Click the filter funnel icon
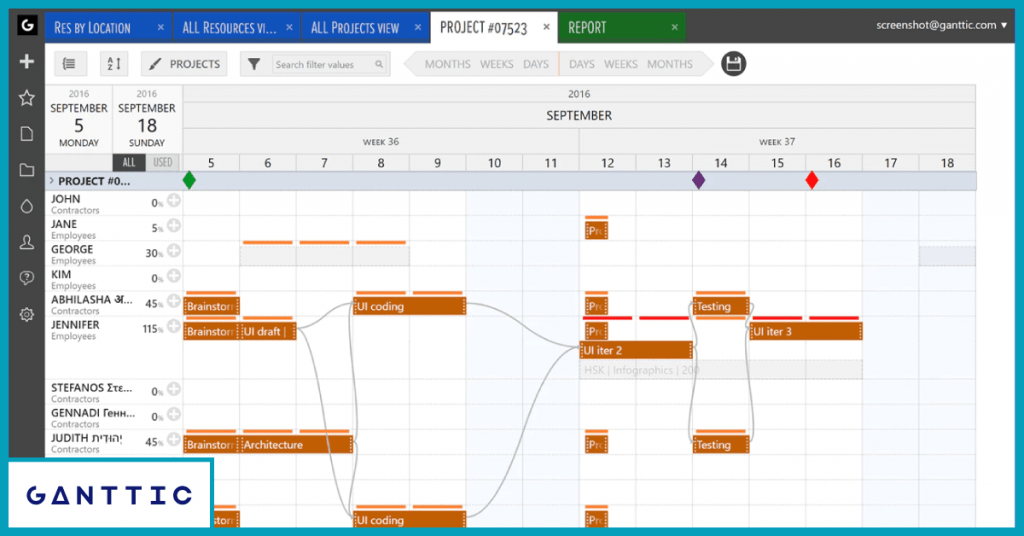Screen dimensions: 1024x536 point(254,64)
